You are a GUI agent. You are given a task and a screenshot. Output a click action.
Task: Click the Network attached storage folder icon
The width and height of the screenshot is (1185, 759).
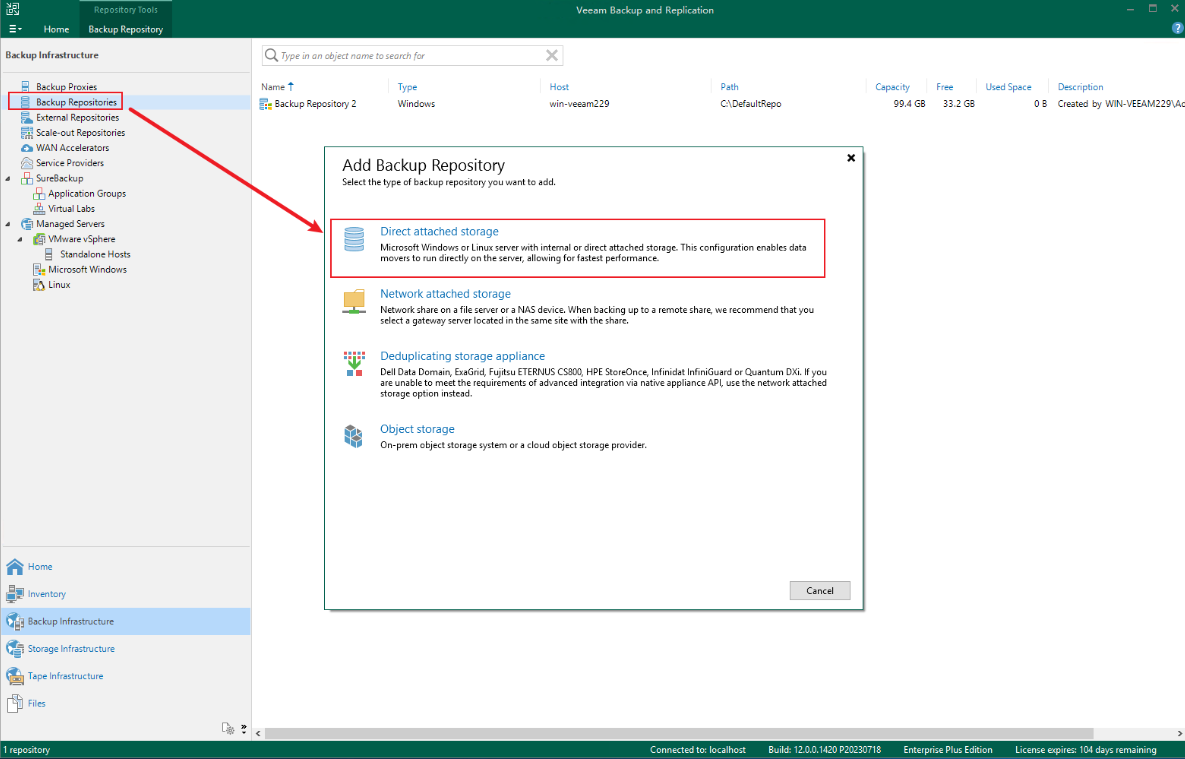pos(354,301)
